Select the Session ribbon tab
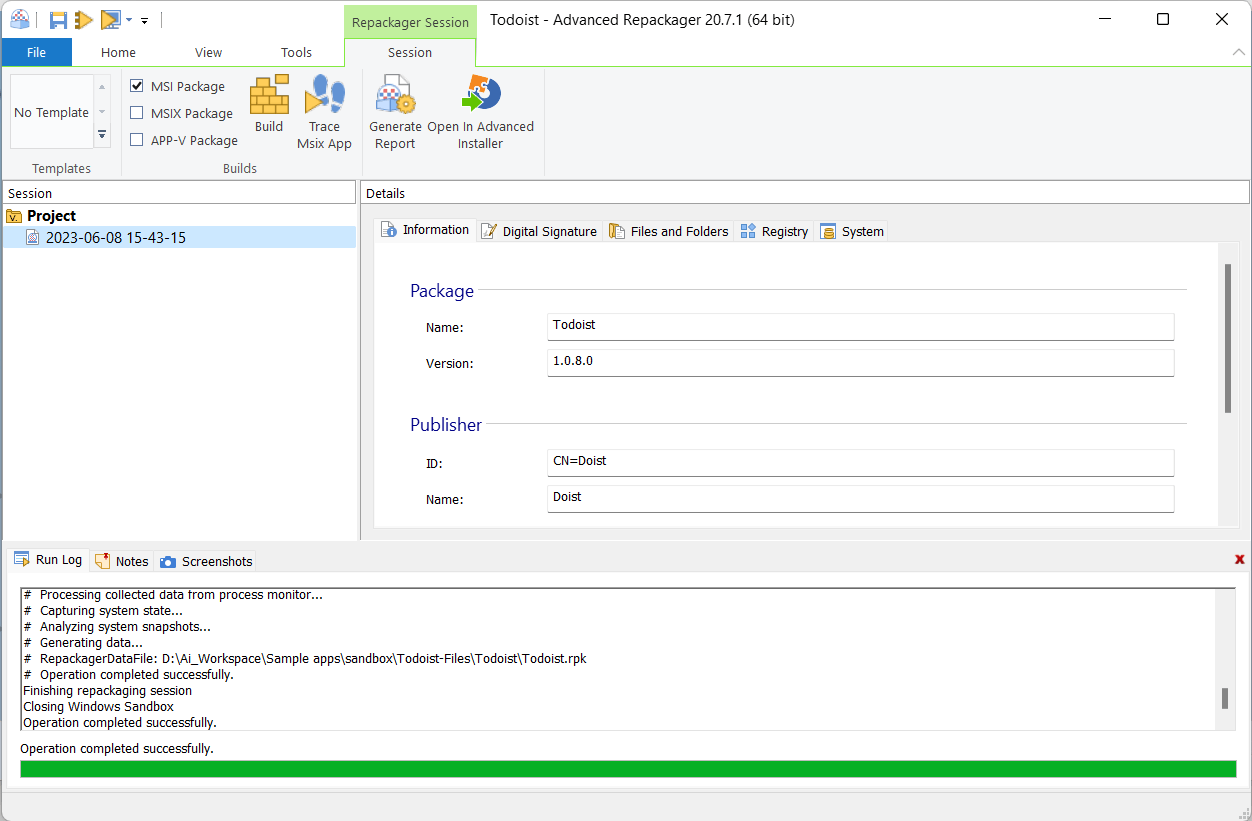The image size is (1252, 821). (x=410, y=52)
